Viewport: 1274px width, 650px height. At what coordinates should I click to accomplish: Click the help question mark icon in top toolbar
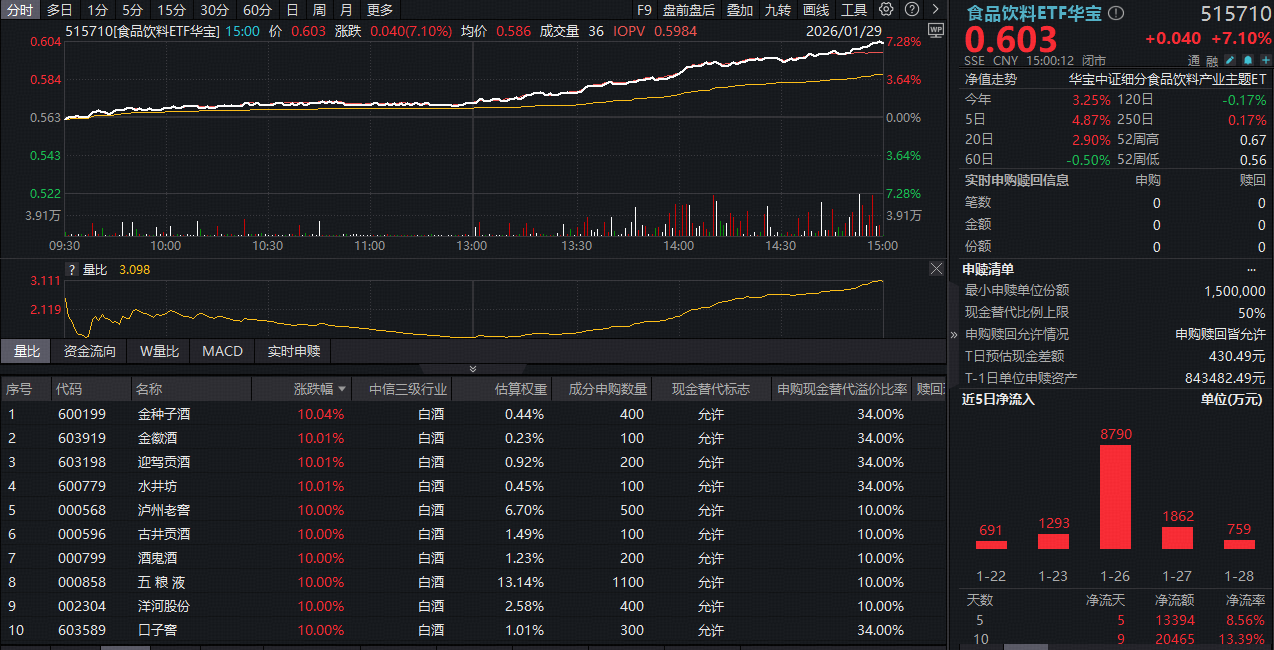click(911, 9)
